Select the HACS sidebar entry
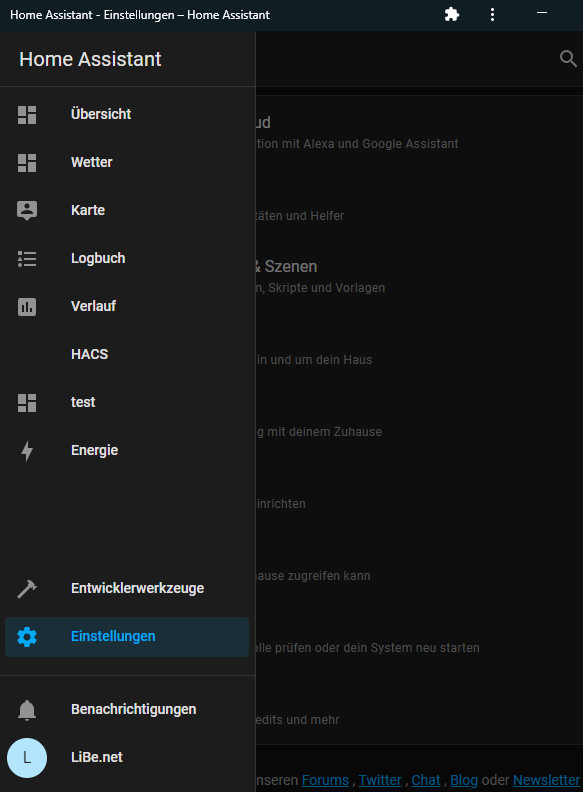Image resolution: width=583 pixels, height=792 pixels. coord(127,354)
